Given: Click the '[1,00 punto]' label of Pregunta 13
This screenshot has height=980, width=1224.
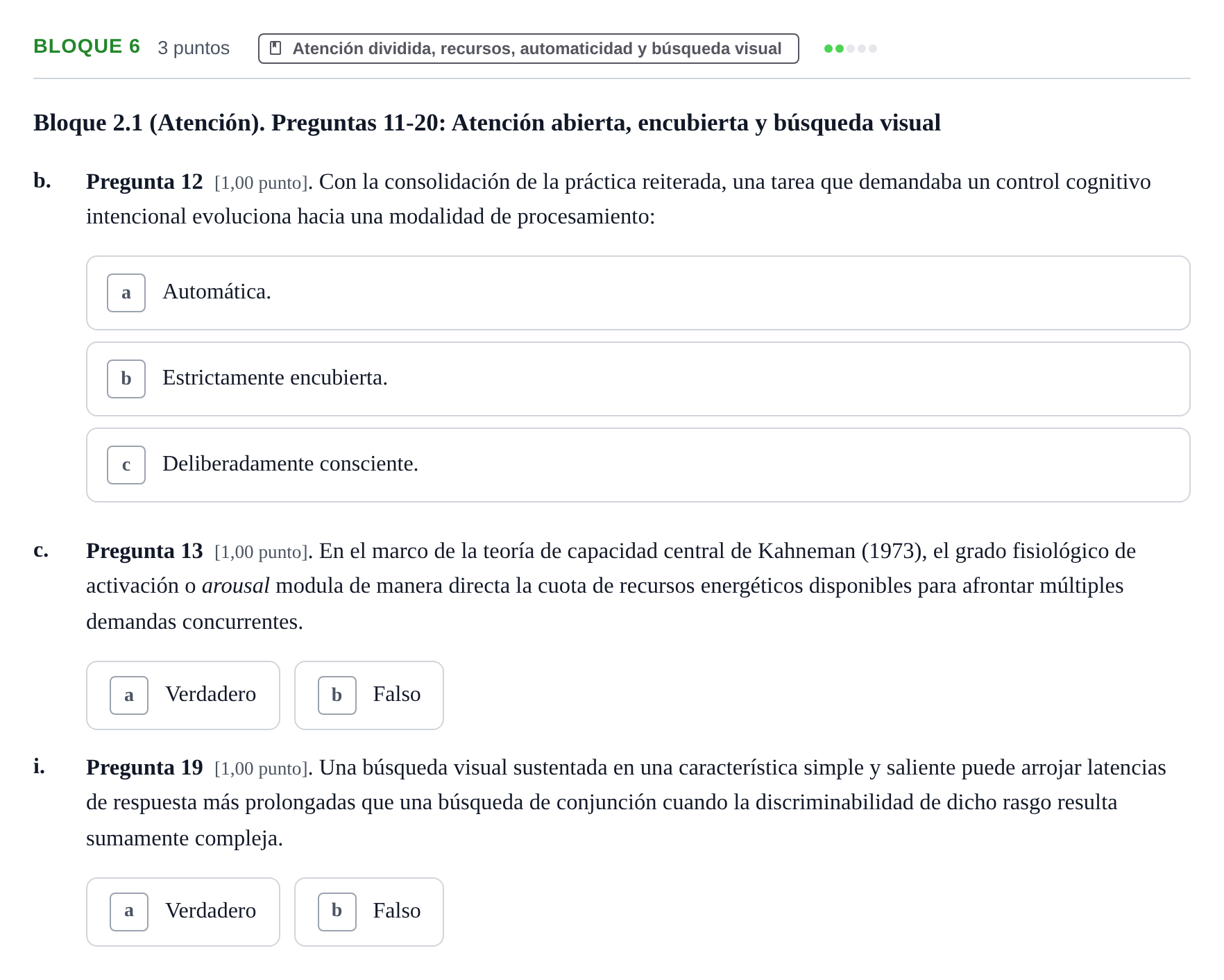Looking at the screenshot, I should (x=262, y=552).
